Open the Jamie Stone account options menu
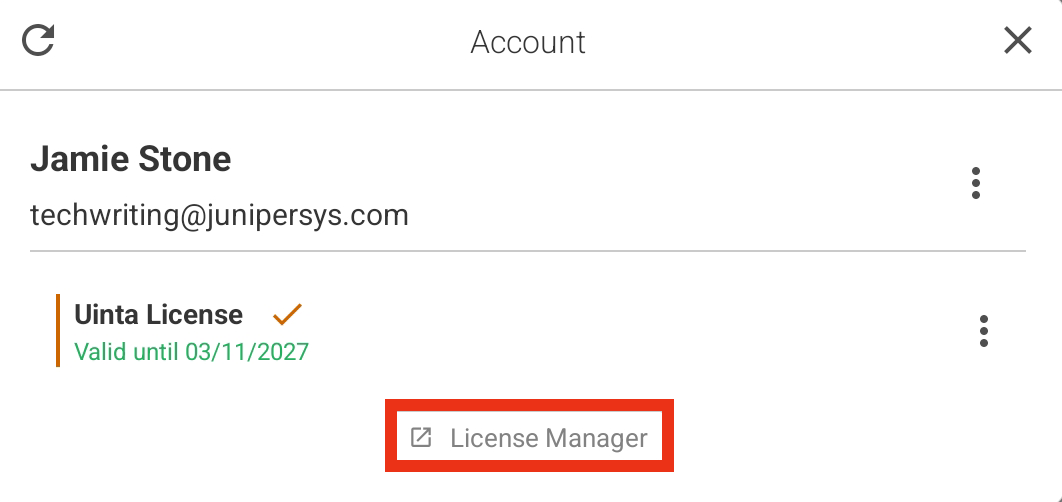This screenshot has width=1062, height=502. click(975, 183)
